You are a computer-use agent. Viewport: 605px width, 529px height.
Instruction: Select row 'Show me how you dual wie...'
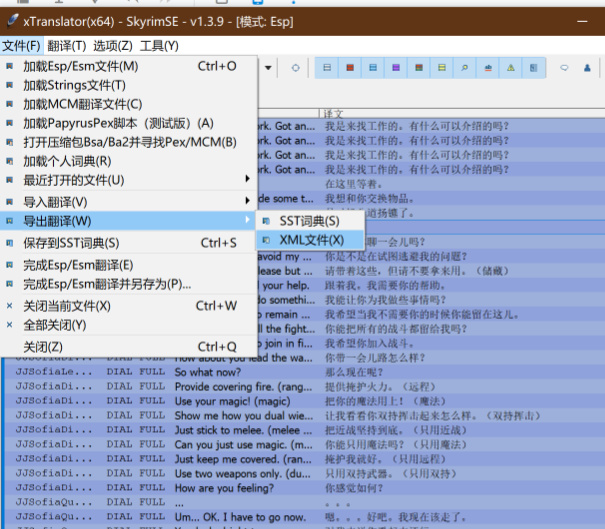click(x=305, y=416)
